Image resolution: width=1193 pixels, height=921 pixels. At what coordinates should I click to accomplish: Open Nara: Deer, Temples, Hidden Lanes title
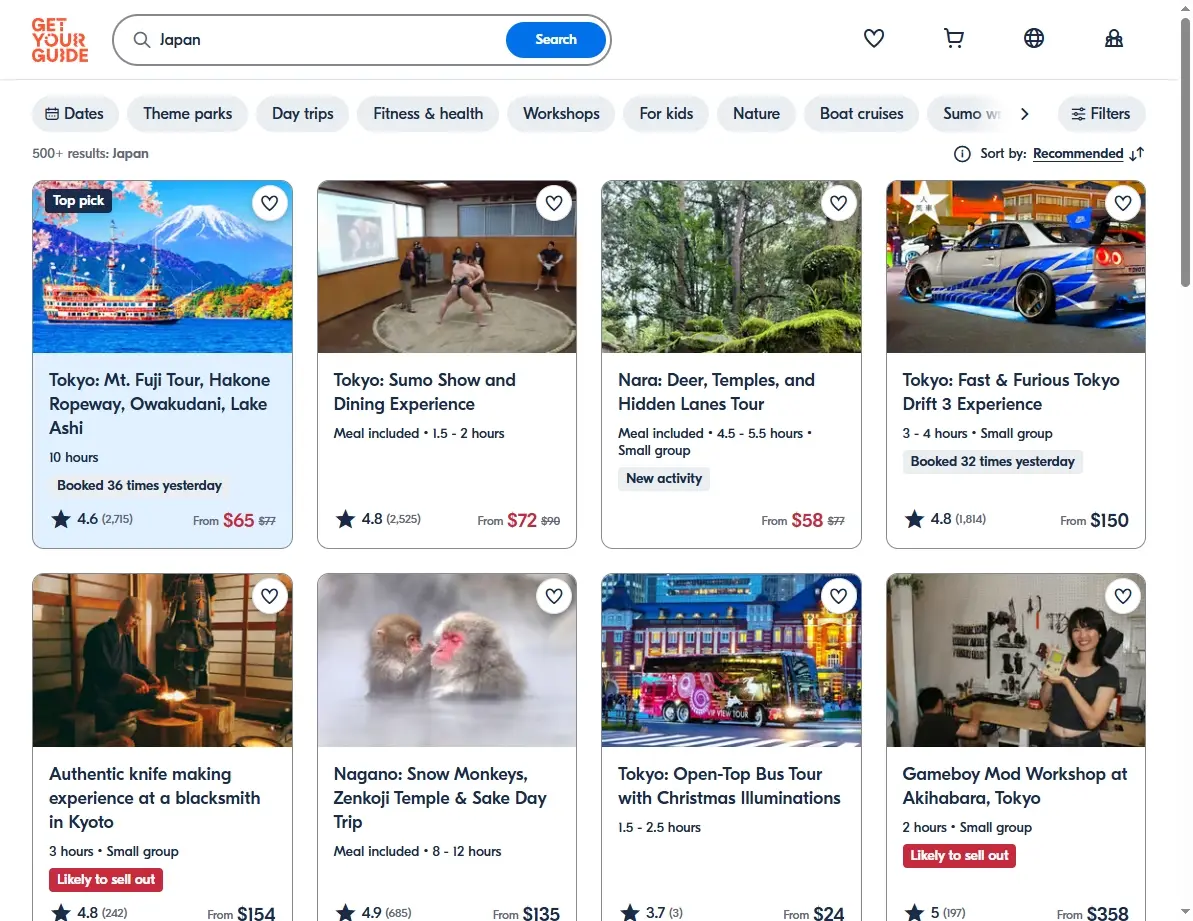pos(716,392)
